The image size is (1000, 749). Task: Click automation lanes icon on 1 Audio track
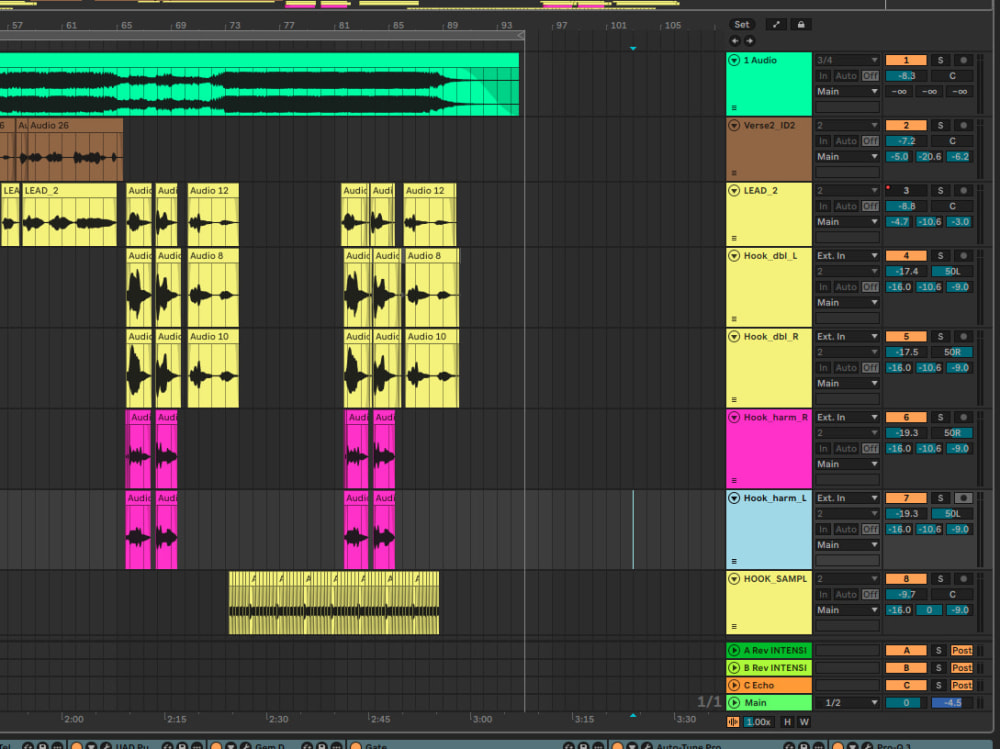(x=734, y=108)
